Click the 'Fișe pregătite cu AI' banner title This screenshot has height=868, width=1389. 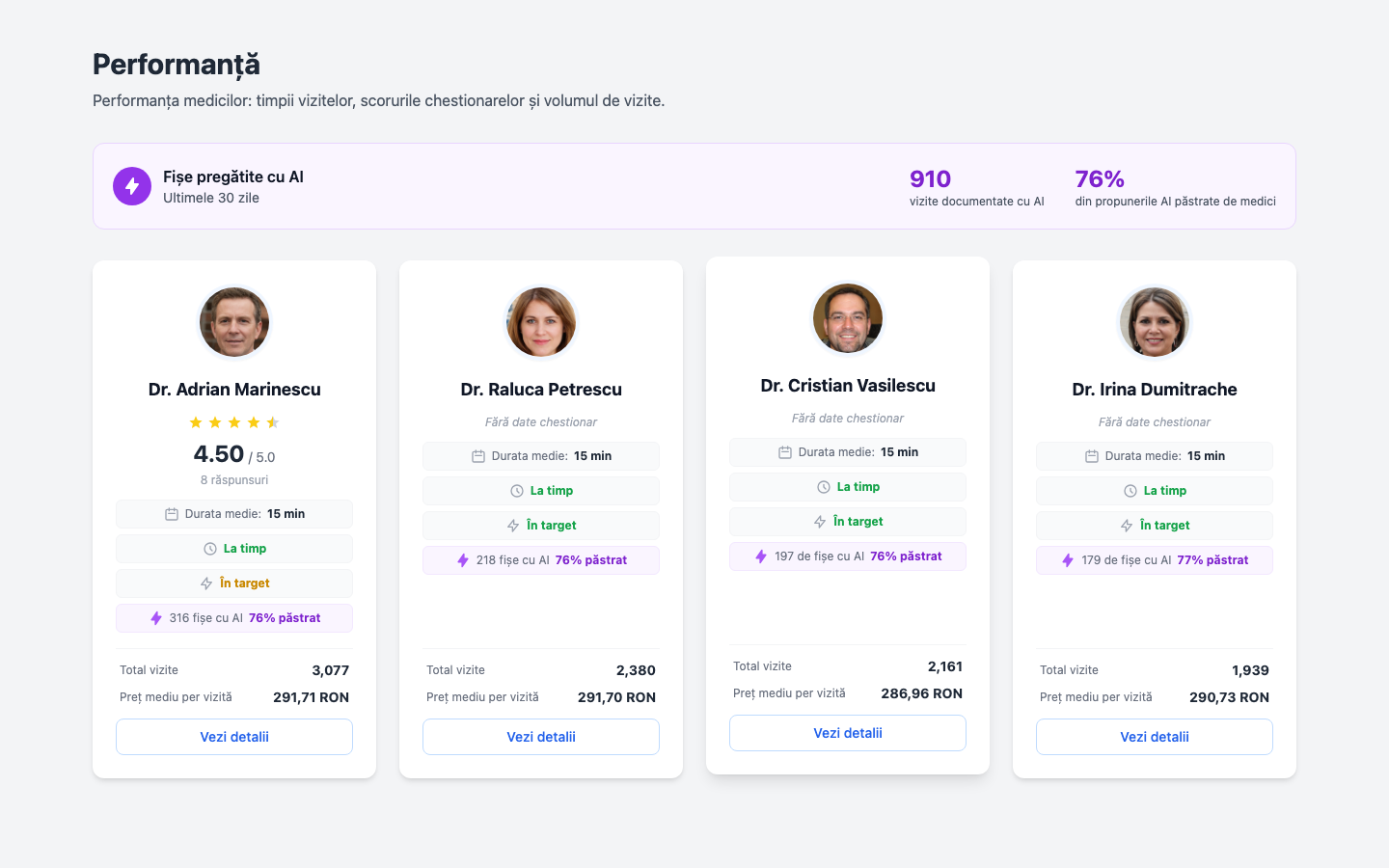point(233,176)
